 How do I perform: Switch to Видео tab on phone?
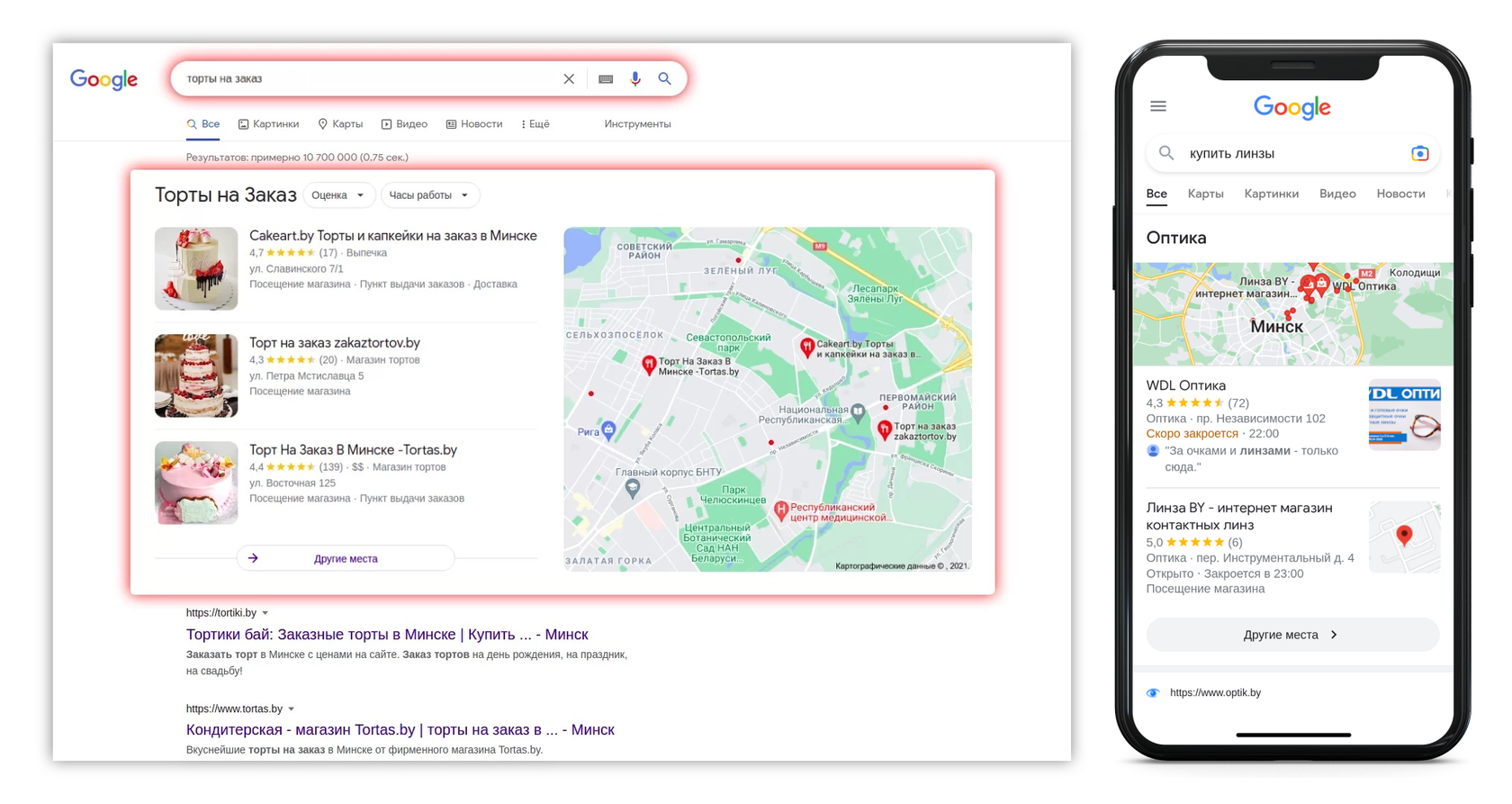pos(1337,194)
